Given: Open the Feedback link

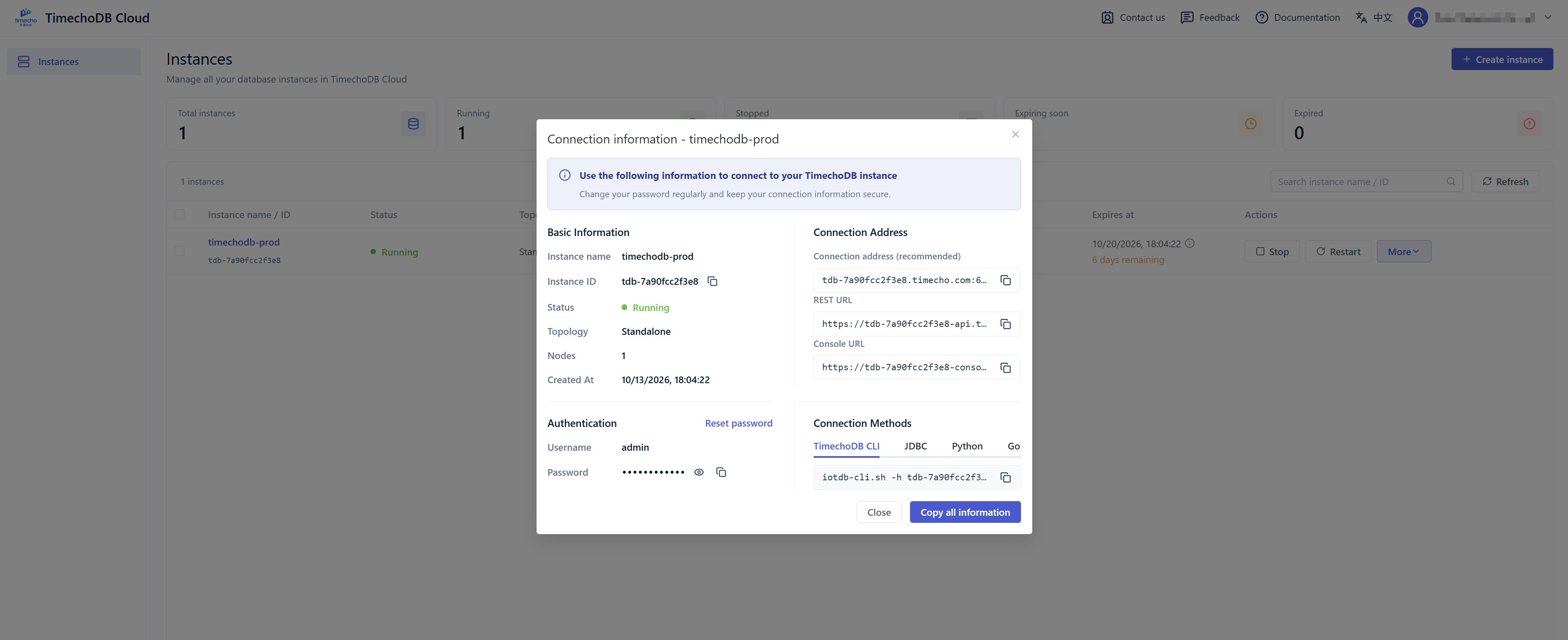Looking at the screenshot, I should 1210,17.
